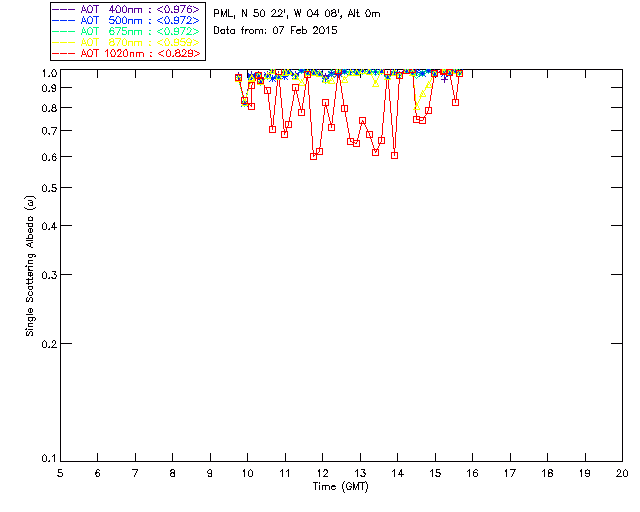Click the 20 x-axis tick label
This screenshot has width=640, height=512.
622,473
